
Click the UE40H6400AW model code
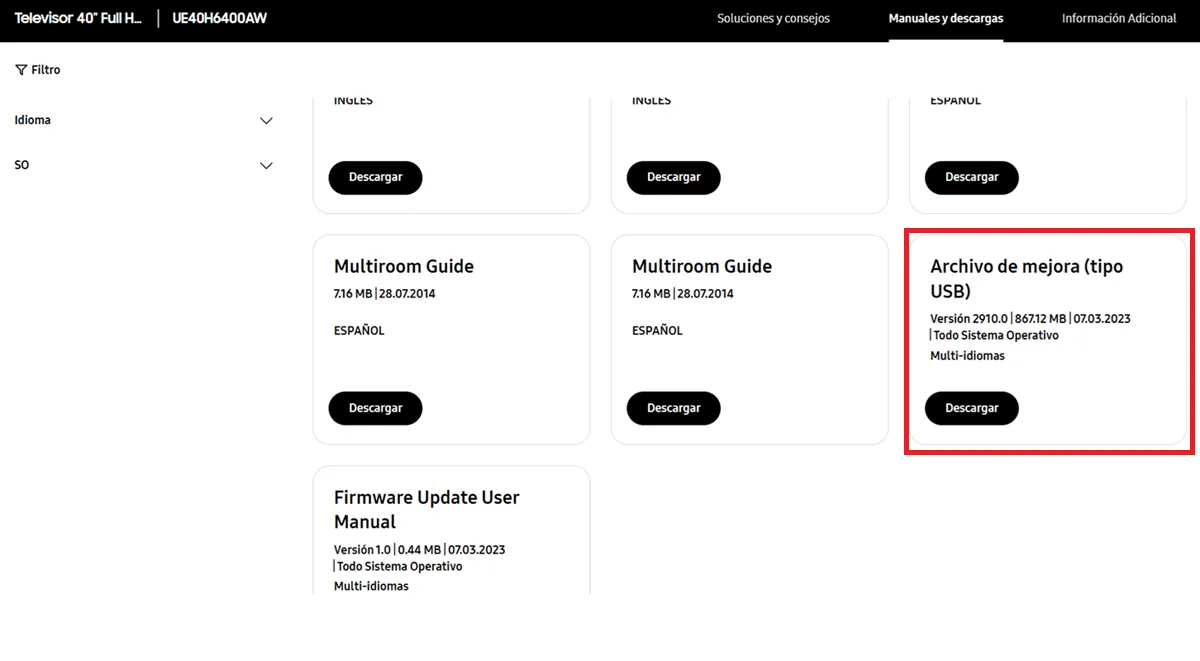click(221, 19)
